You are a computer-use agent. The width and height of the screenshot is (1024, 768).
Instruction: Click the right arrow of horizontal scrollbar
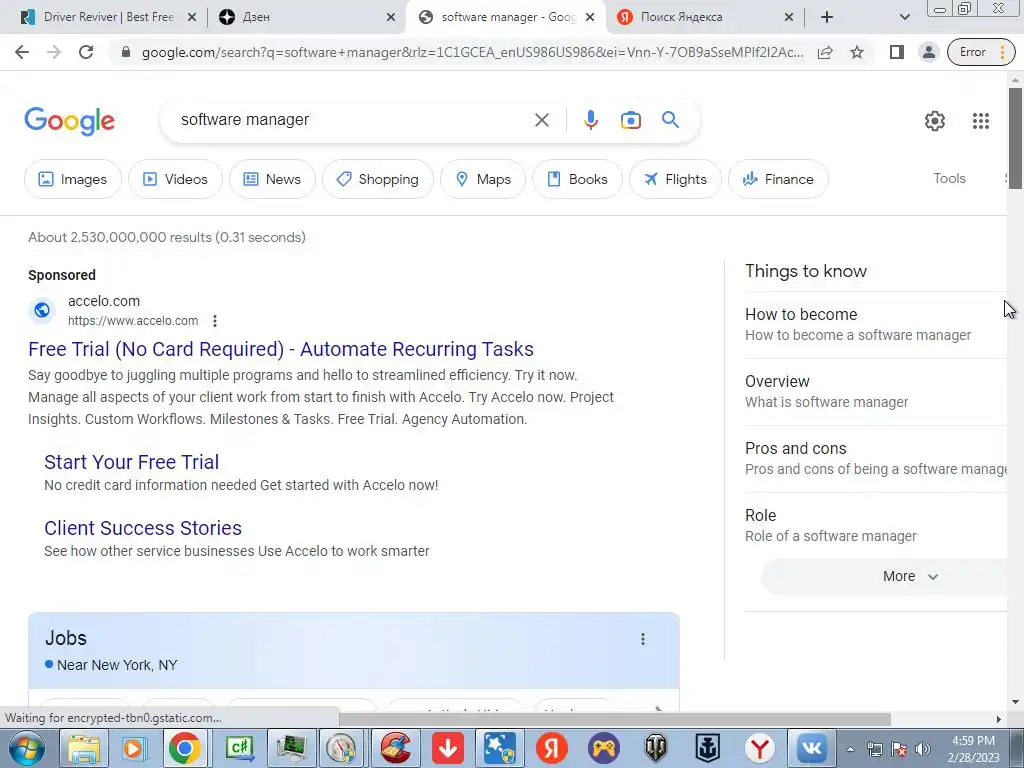(x=999, y=719)
